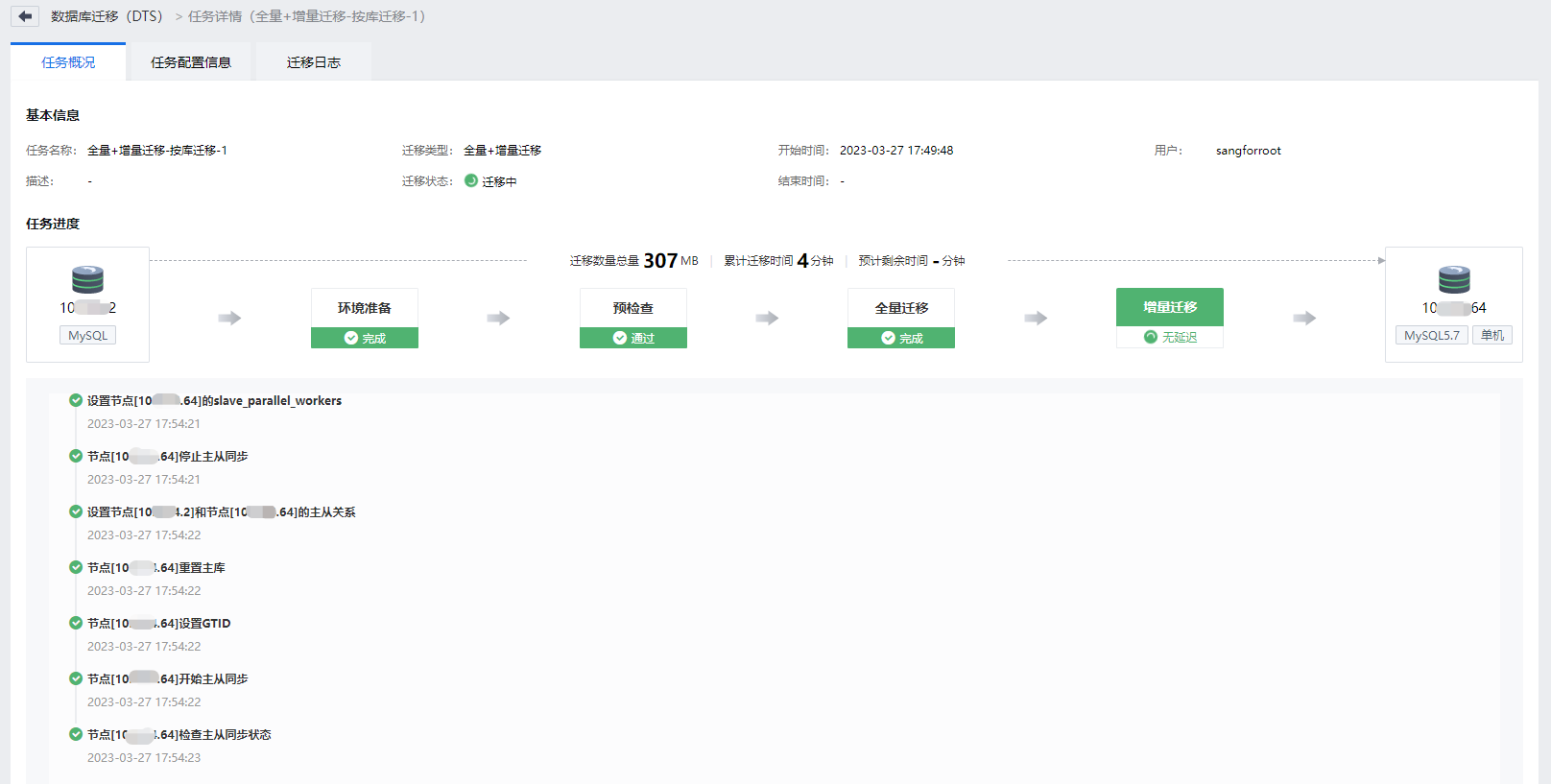
Task: Click the target MySQL5.7 database icon
Action: [x=1453, y=279]
